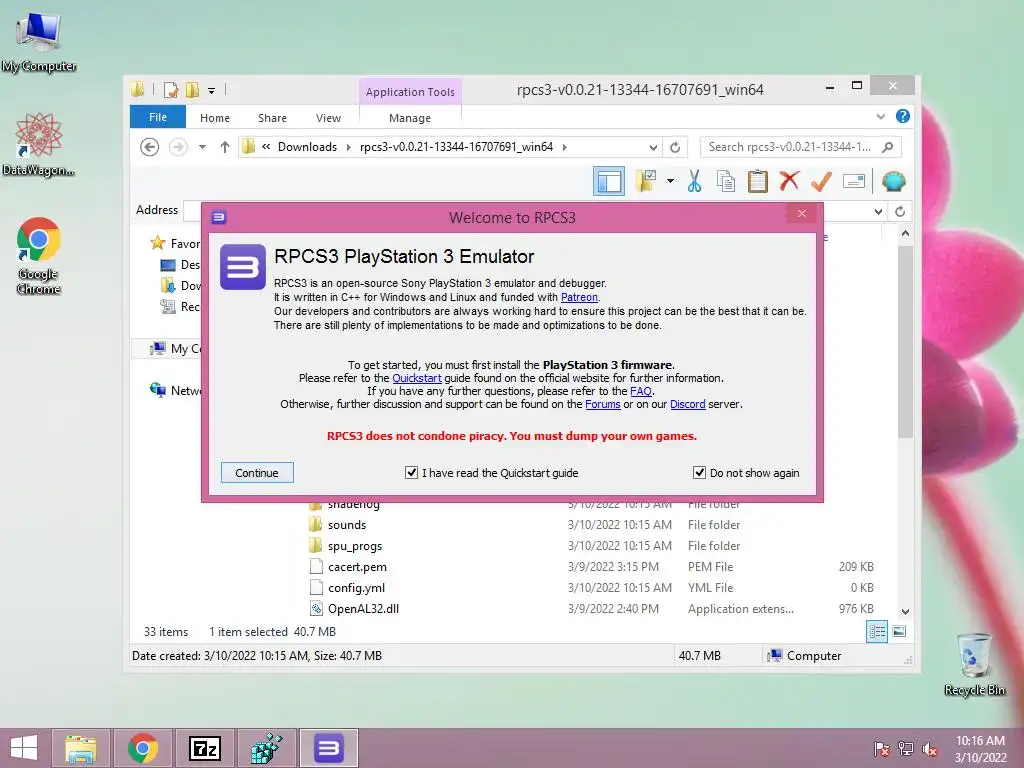Click the Continue button in RPCS3 dialog
Image resolution: width=1024 pixels, height=768 pixels.
pyautogui.click(x=257, y=473)
